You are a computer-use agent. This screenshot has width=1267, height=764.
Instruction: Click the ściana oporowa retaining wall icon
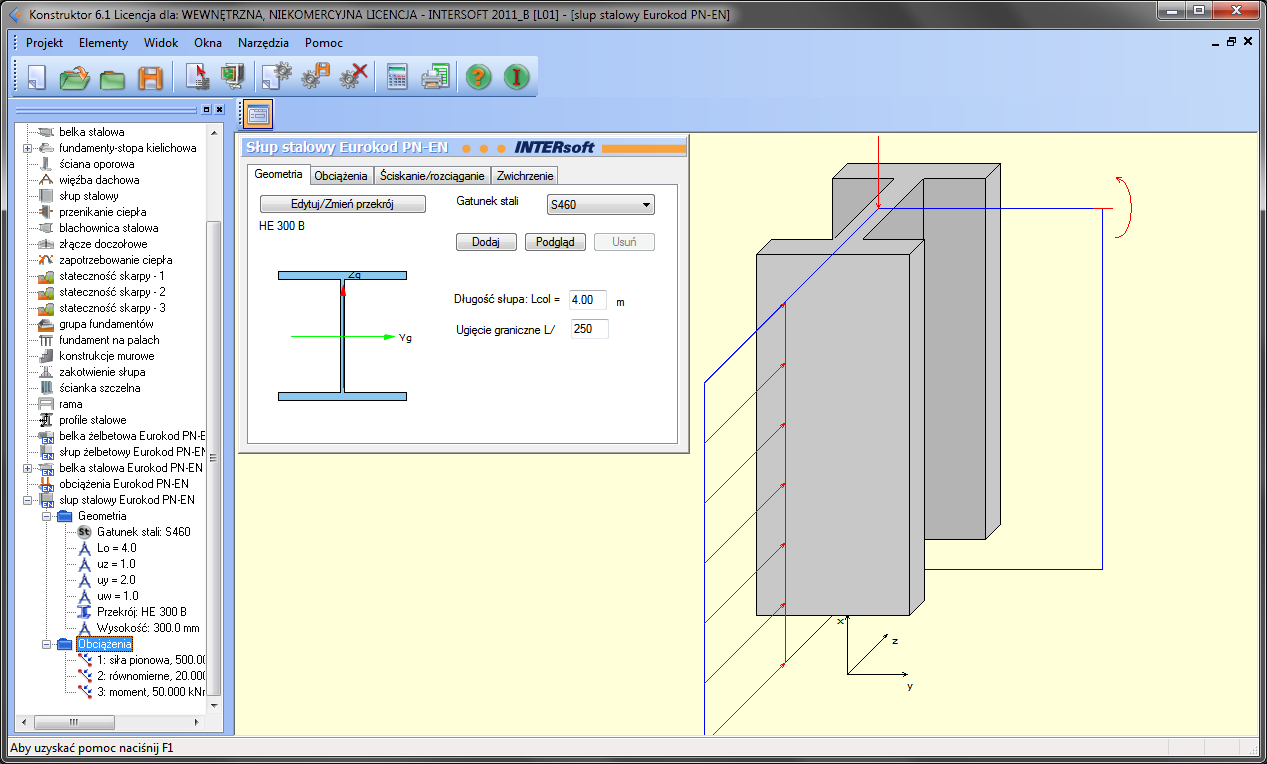click(x=45, y=164)
